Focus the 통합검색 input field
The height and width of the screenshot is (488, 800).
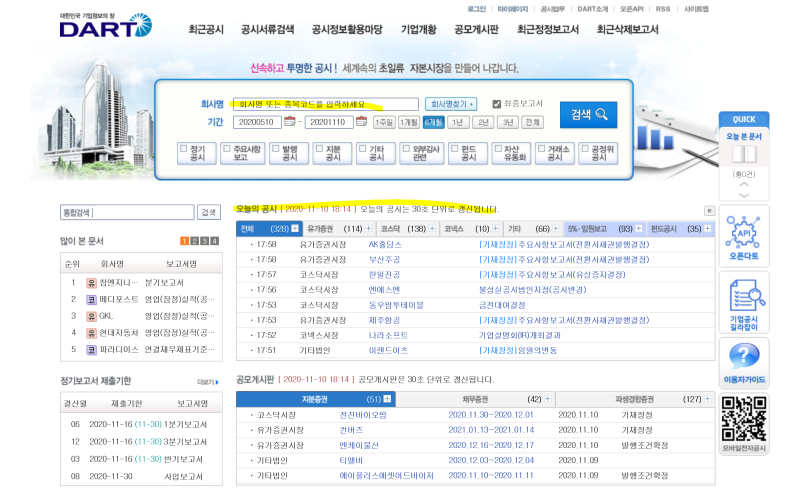[127, 212]
